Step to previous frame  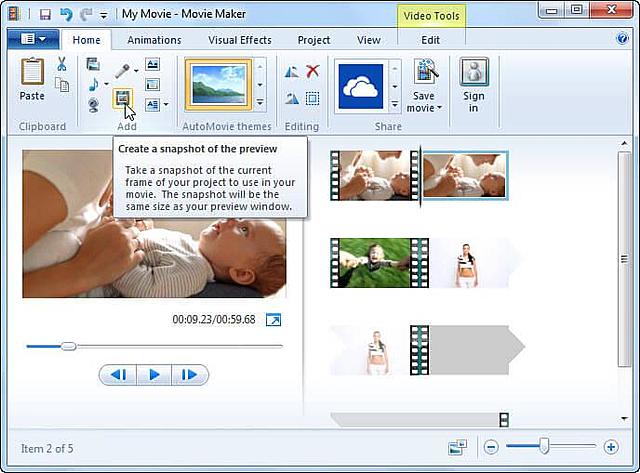118,375
